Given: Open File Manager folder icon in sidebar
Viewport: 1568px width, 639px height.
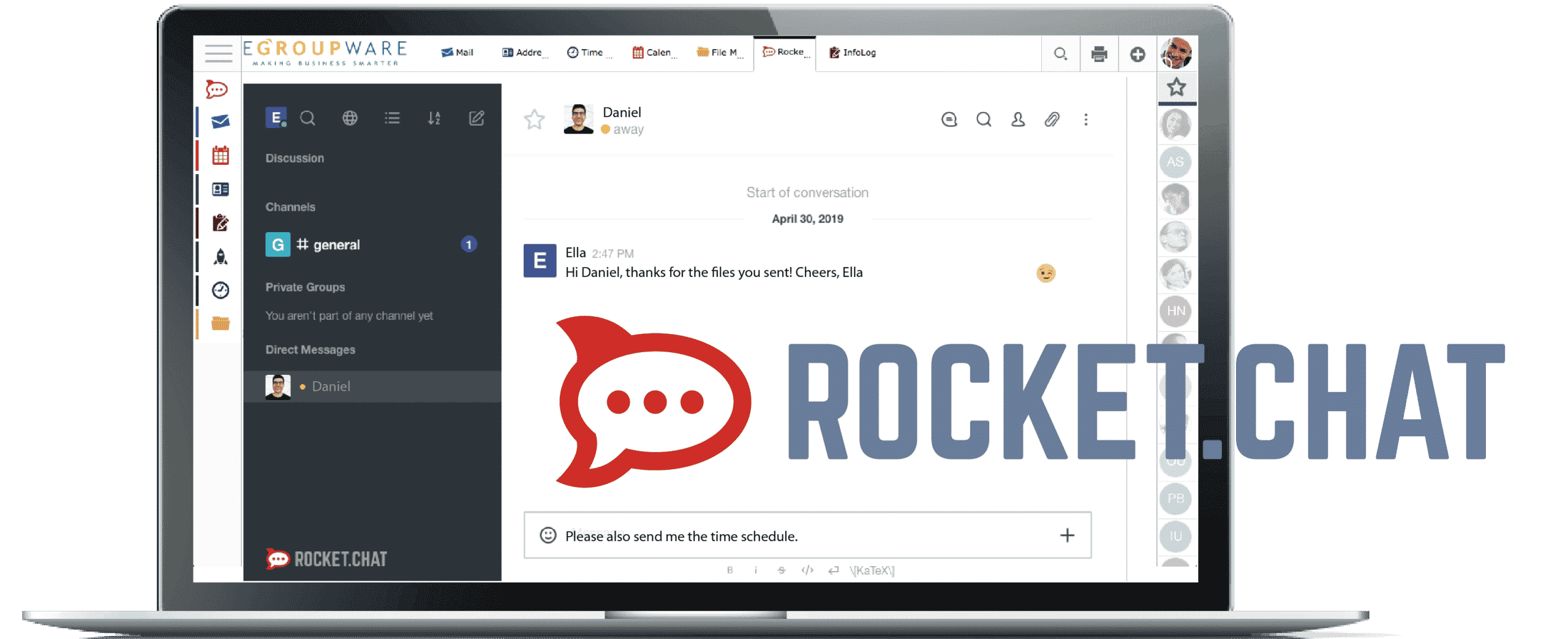Looking at the screenshot, I should [221, 323].
